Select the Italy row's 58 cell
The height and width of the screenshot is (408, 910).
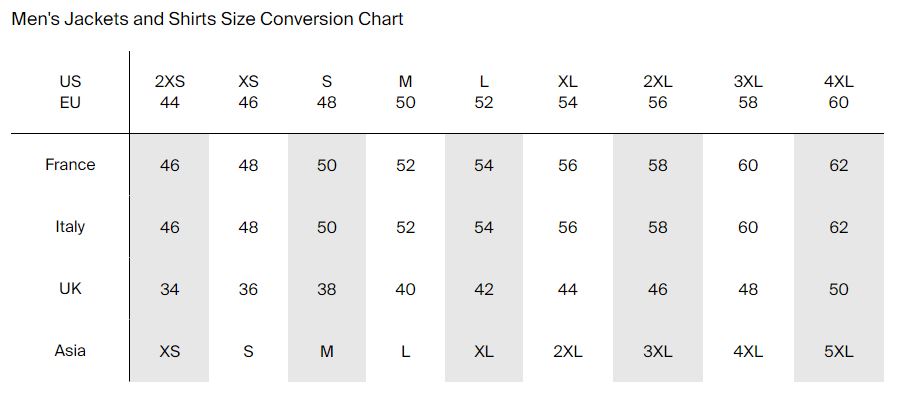tap(657, 228)
